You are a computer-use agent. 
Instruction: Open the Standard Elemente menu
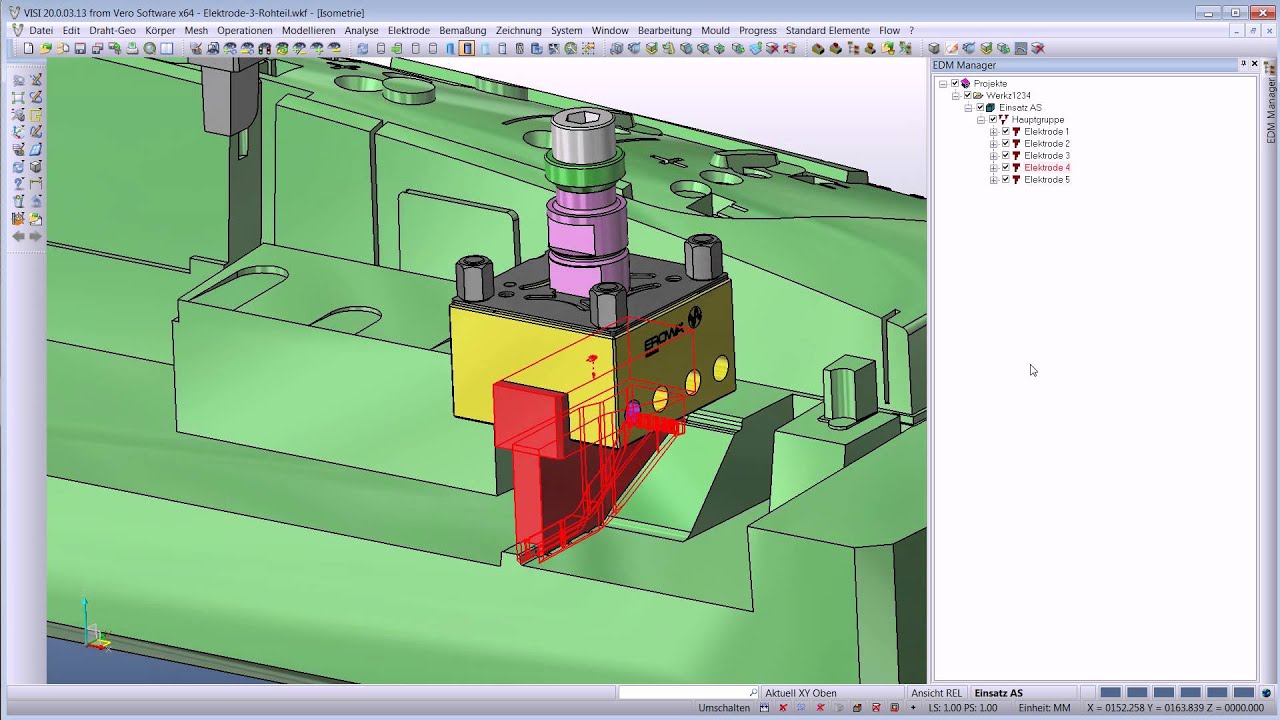pyautogui.click(x=828, y=30)
